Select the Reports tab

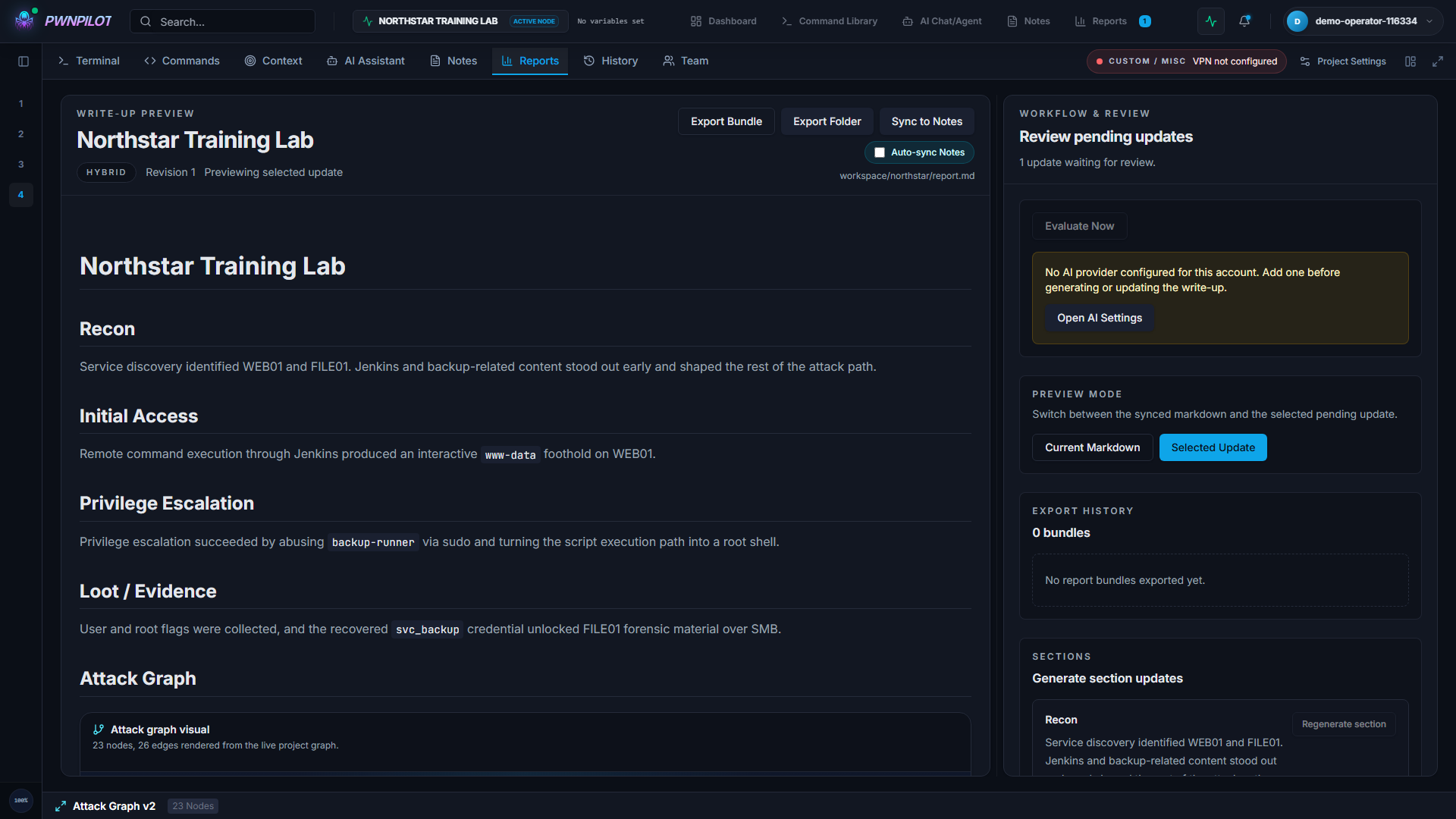tap(530, 61)
